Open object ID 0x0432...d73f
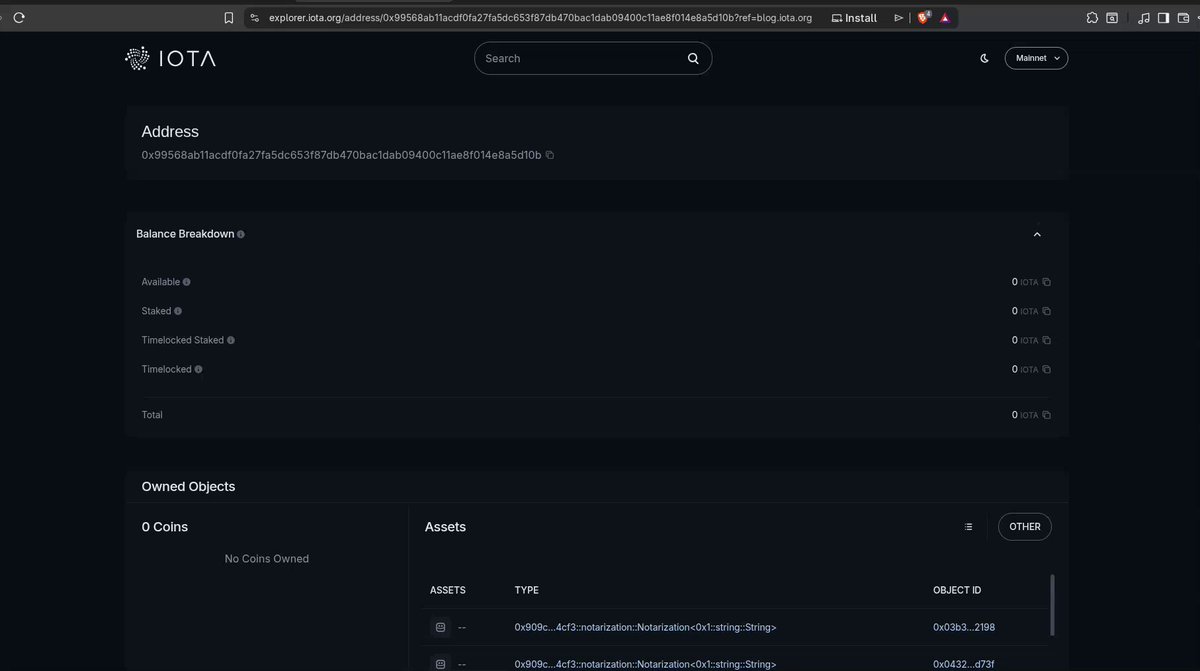1200x671 pixels. click(964, 664)
